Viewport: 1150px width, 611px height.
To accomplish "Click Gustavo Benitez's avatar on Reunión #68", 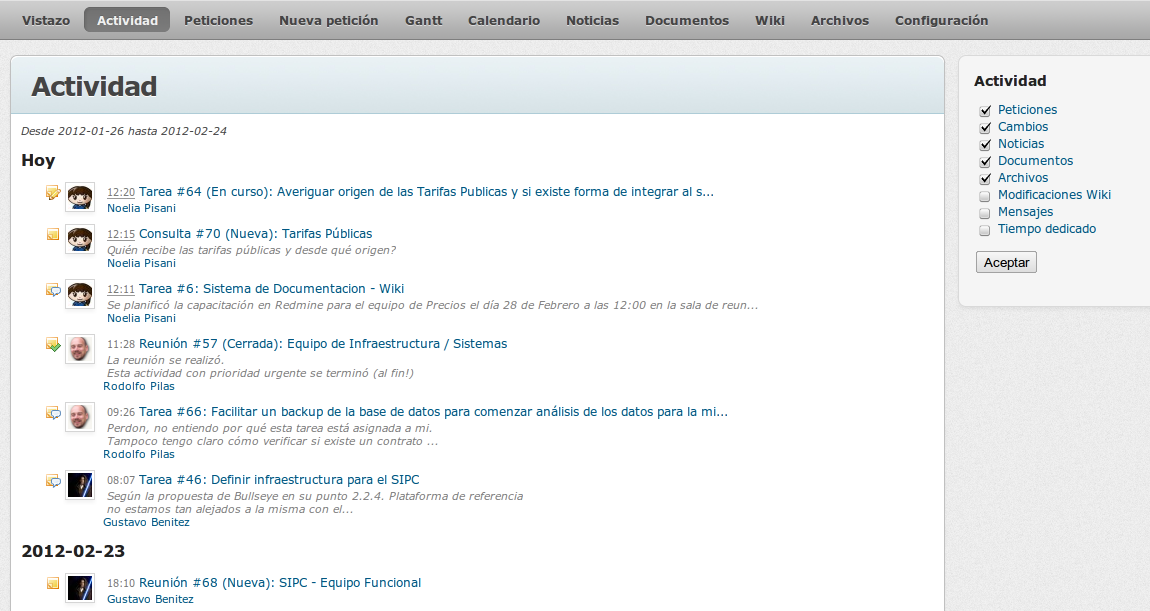I will coord(80,588).
